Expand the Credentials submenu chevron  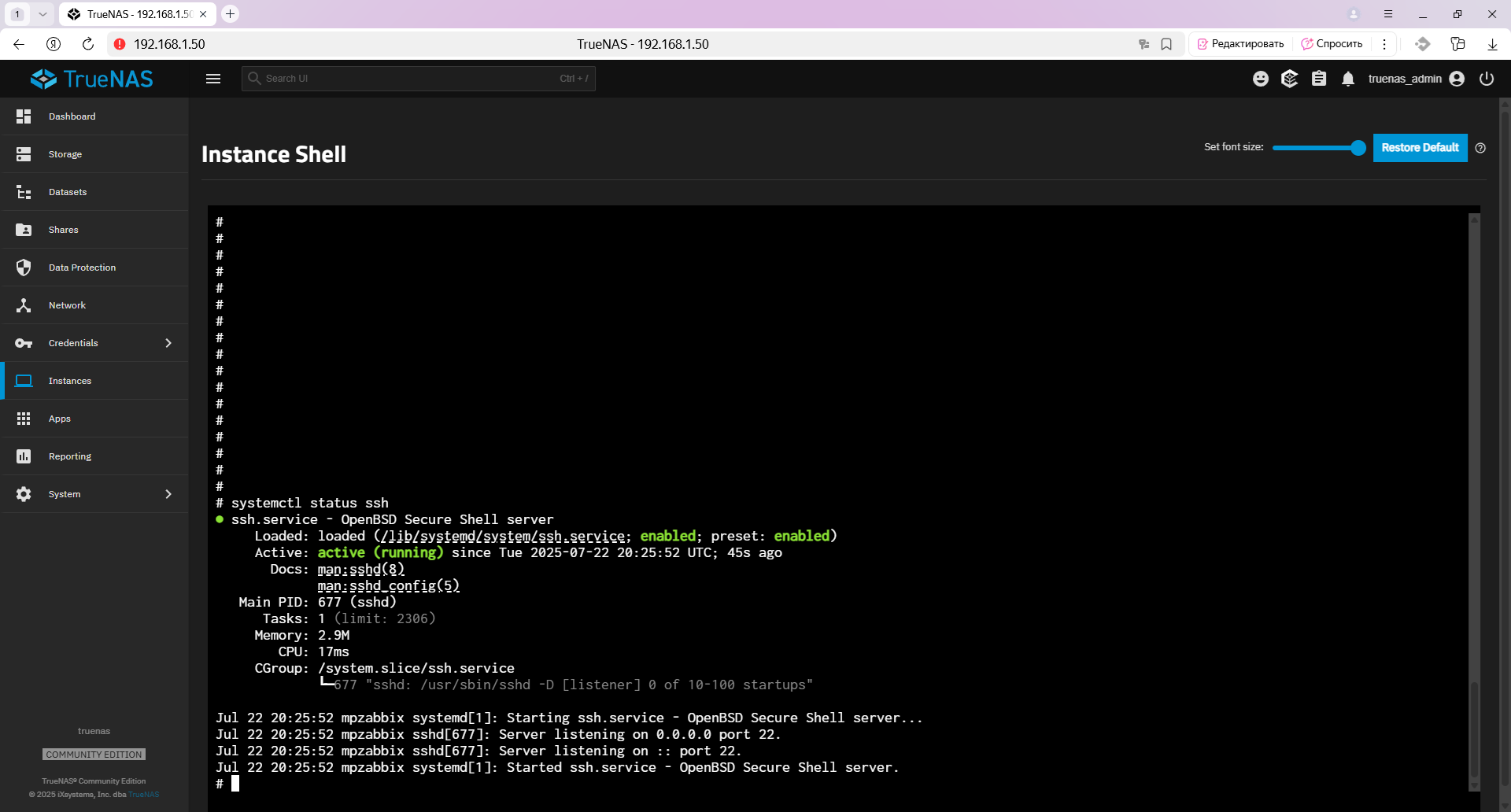[168, 343]
